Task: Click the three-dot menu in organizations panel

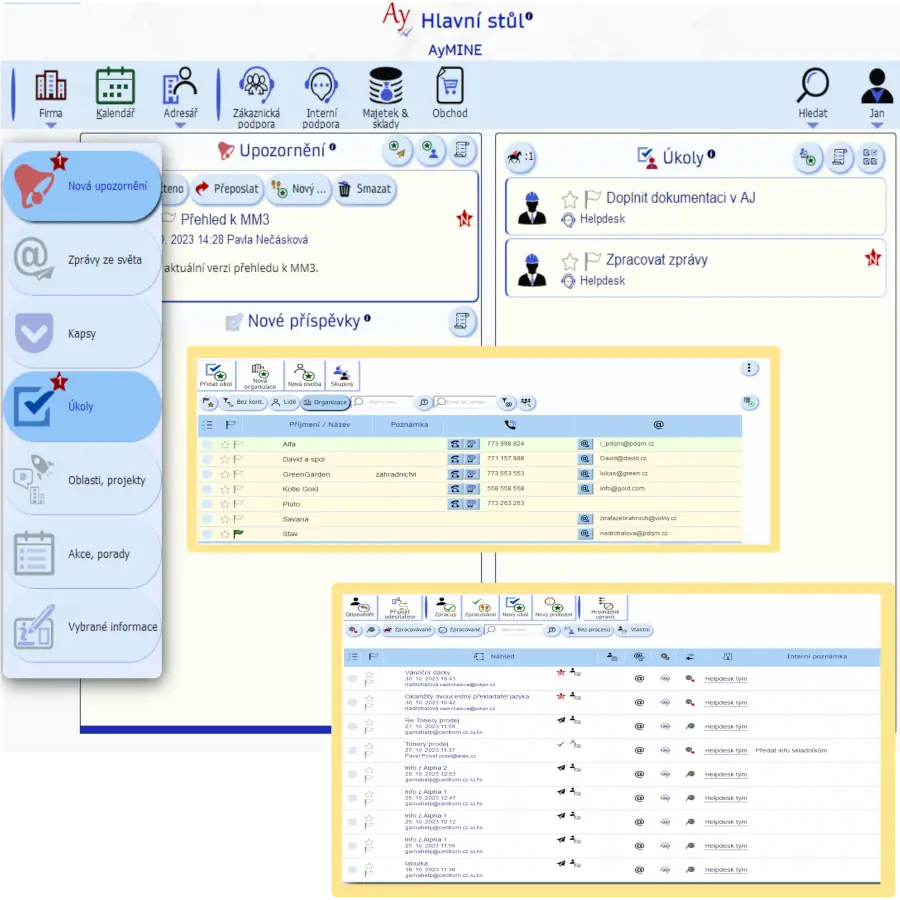Action: [x=749, y=369]
